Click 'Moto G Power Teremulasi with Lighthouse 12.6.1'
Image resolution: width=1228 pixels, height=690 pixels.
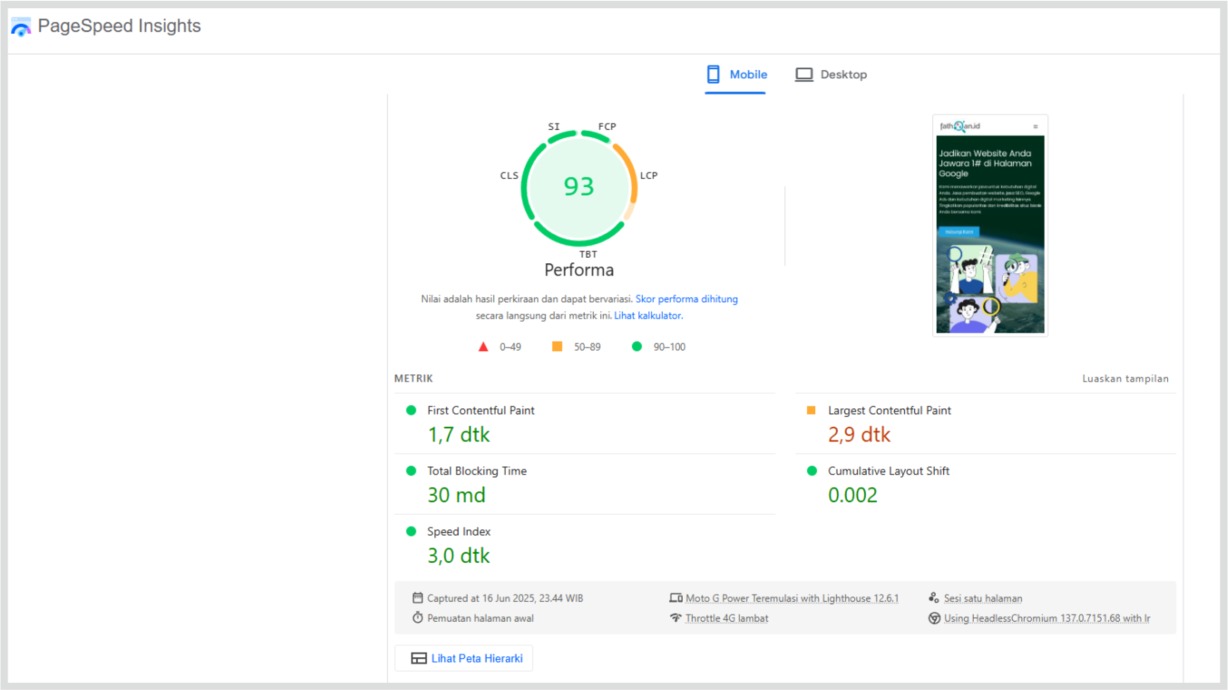point(792,598)
